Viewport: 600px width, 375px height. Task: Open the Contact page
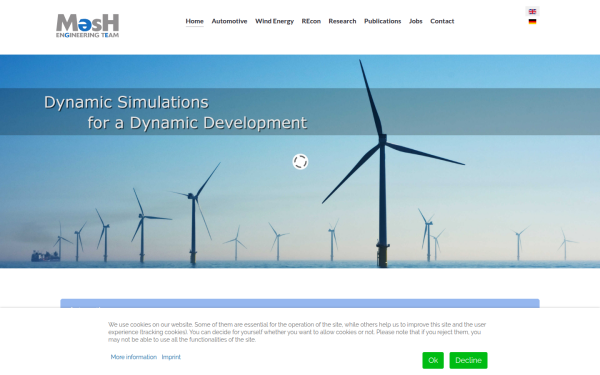click(x=442, y=21)
